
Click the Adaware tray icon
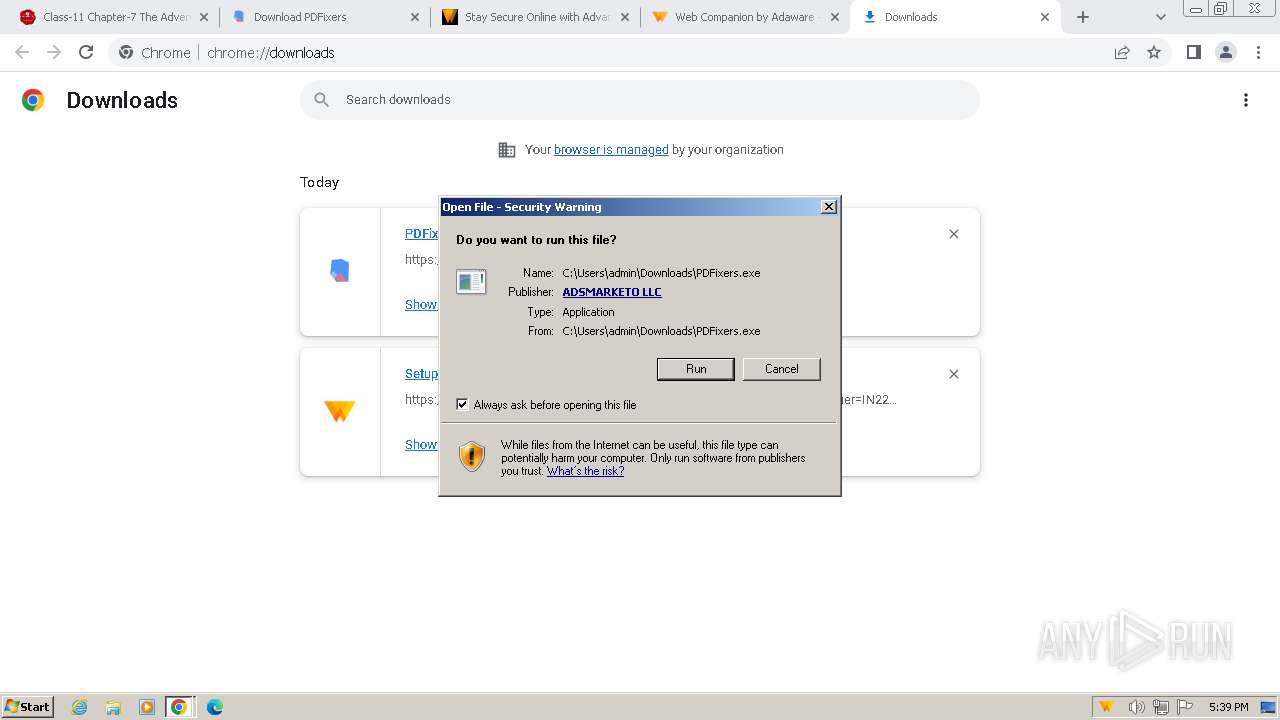1106,707
